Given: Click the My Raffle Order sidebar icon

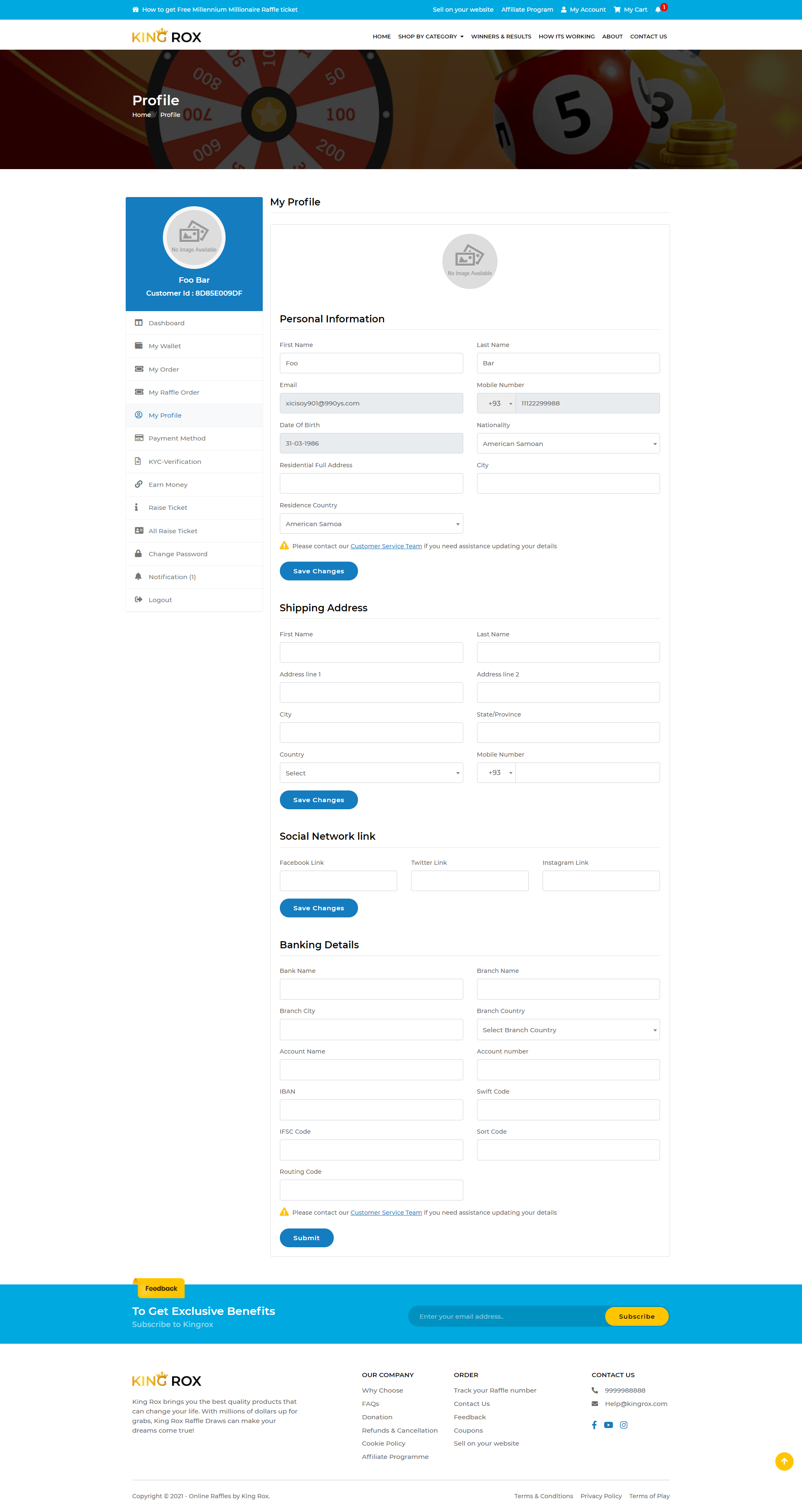Looking at the screenshot, I should point(139,392).
